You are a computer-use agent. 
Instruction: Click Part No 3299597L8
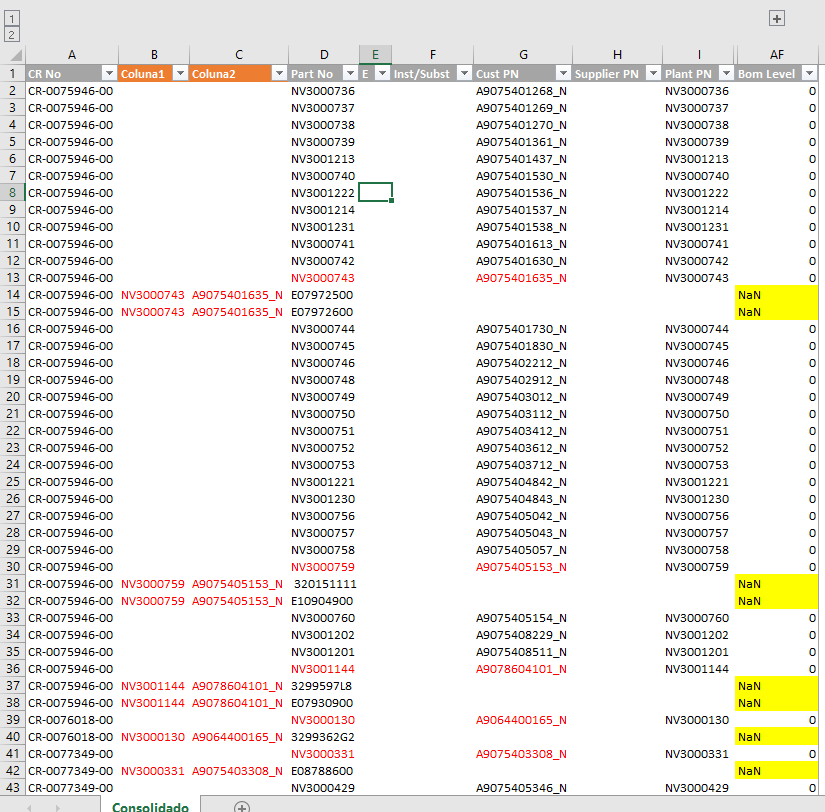[x=321, y=686]
